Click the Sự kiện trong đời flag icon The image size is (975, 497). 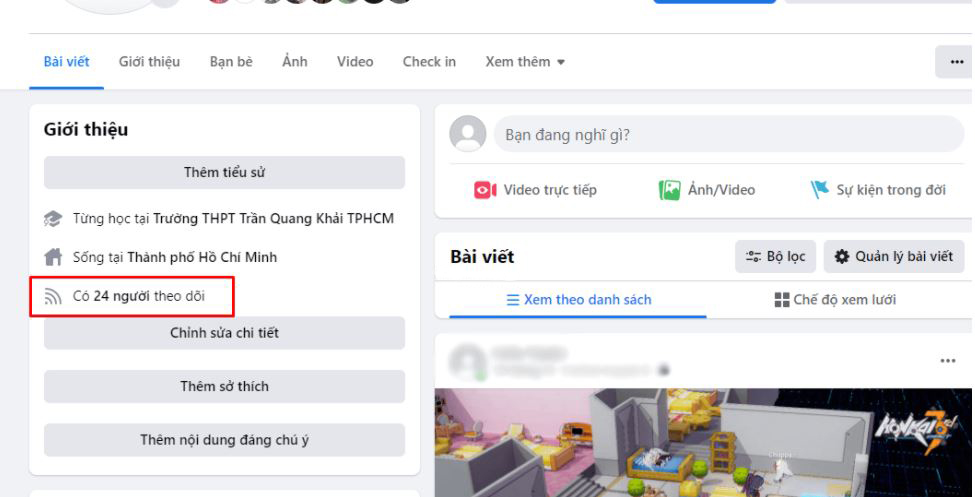pos(820,189)
